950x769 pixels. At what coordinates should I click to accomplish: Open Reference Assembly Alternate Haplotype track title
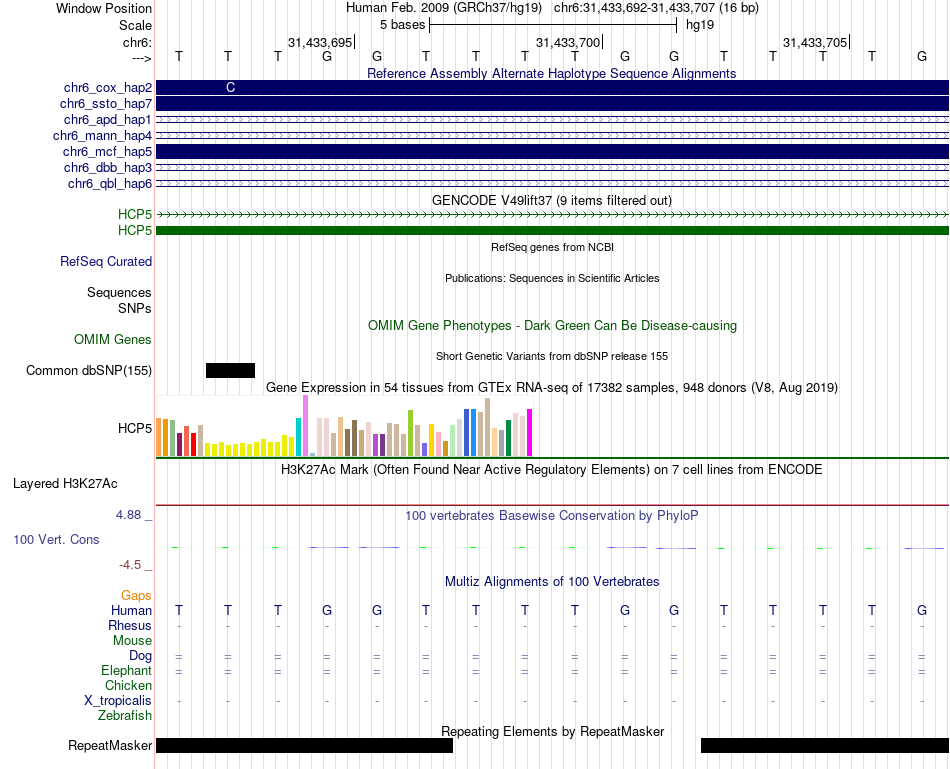[552, 73]
